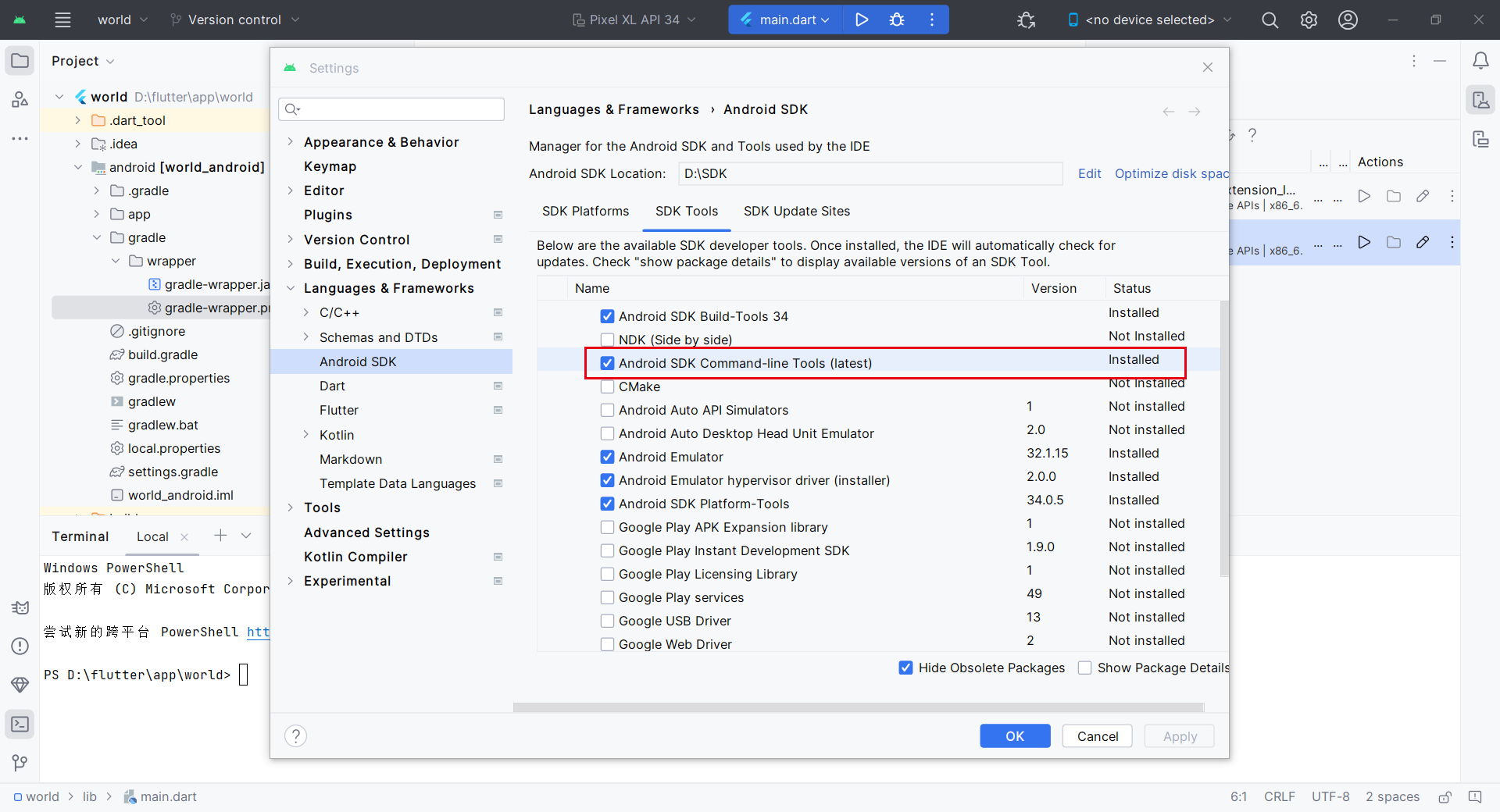The image size is (1500, 812).
Task: Open the user account icon
Action: pyautogui.click(x=1348, y=20)
